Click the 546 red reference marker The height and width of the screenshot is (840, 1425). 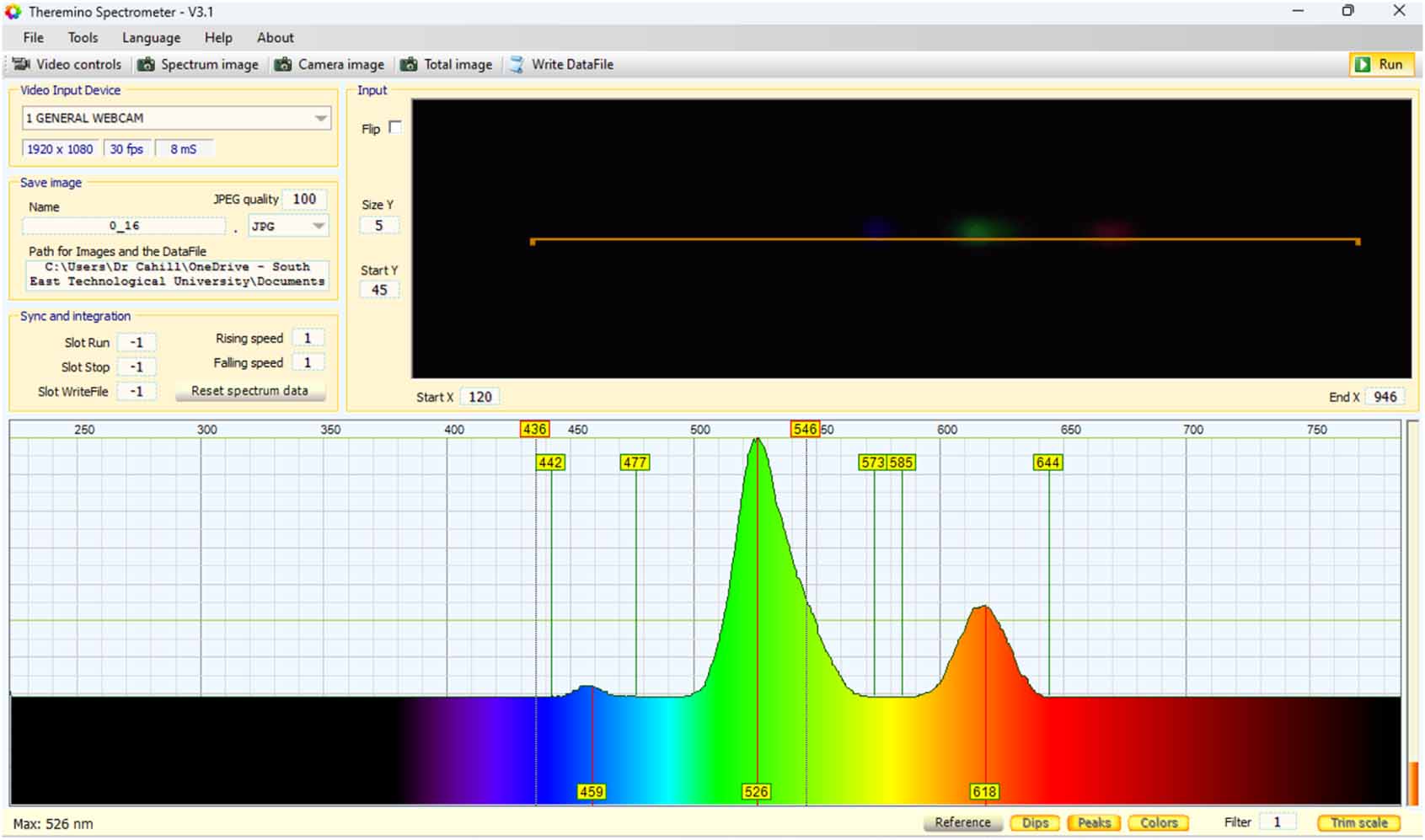pyautogui.click(x=805, y=429)
